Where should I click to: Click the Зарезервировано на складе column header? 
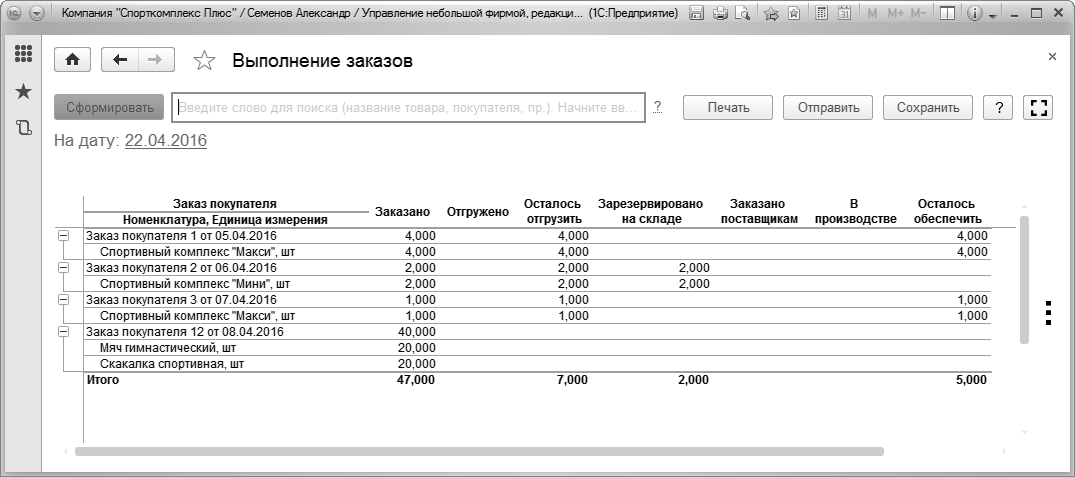click(x=651, y=212)
